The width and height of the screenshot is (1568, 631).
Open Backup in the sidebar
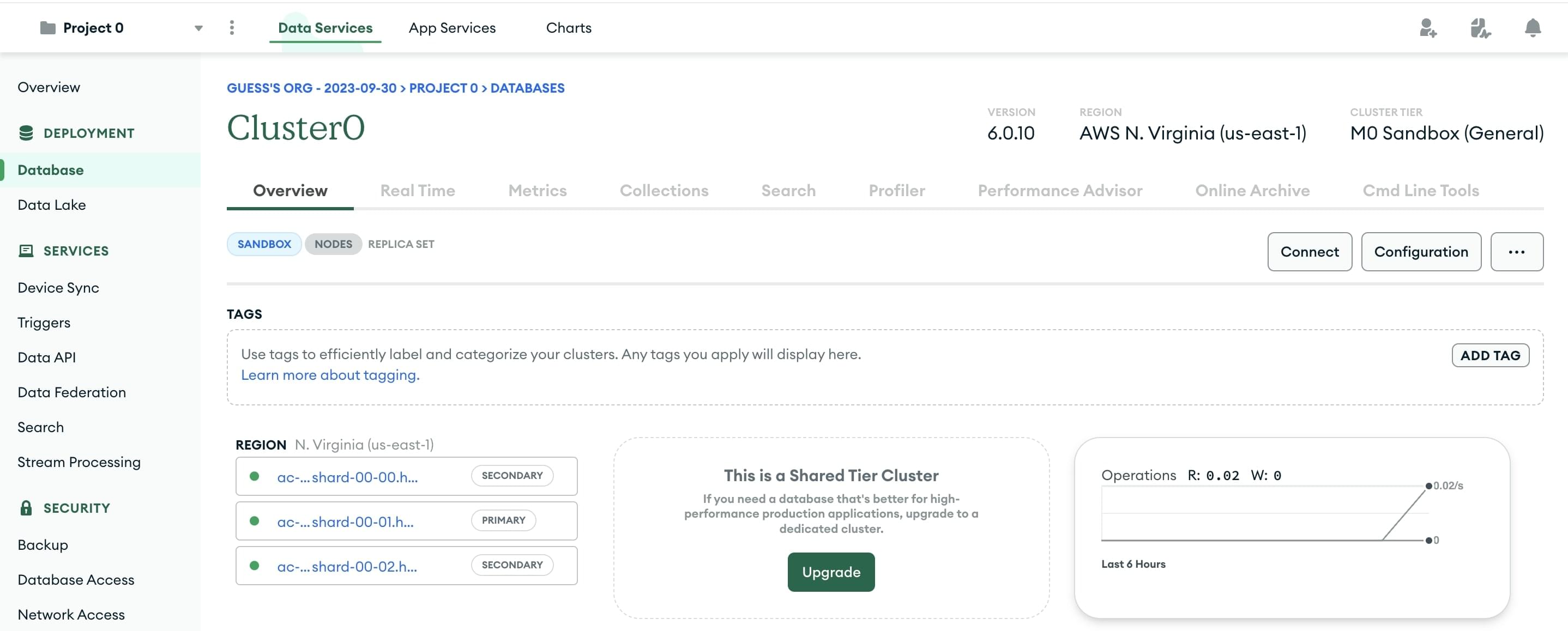click(x=43, y=544)
